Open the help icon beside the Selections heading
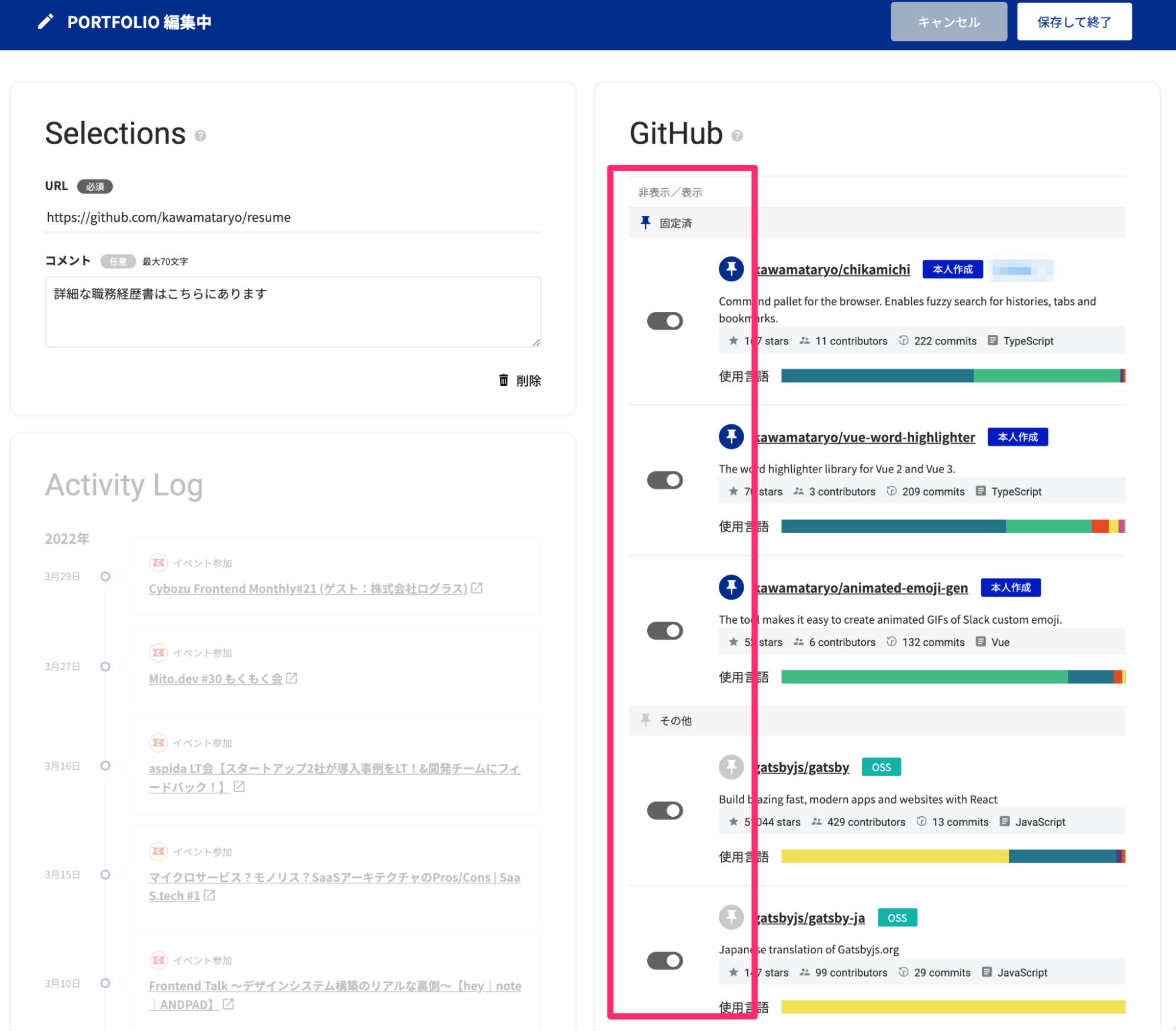The image size is (1176, 1031). (x=200, y=136)
